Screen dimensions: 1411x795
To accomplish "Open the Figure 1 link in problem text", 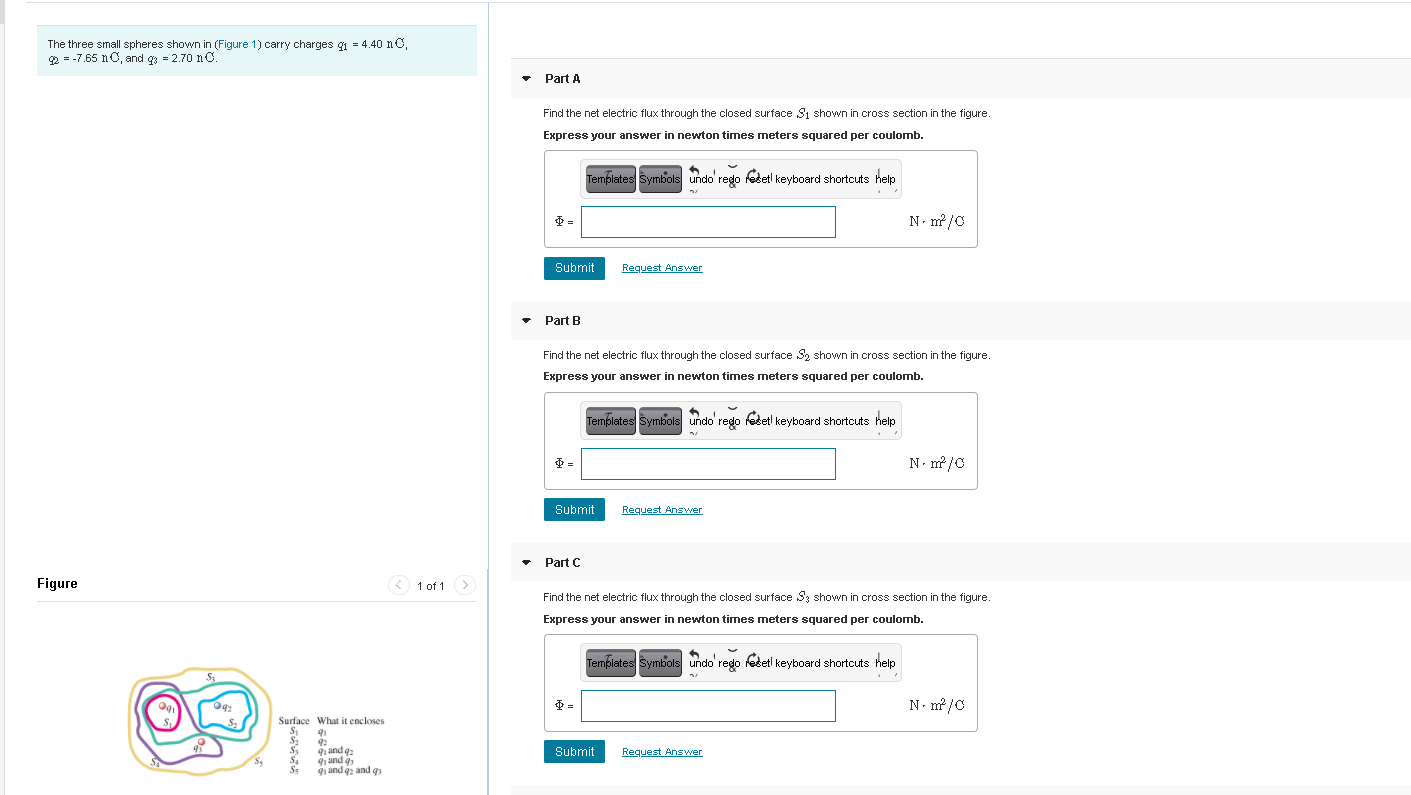I will click(x=237, y=44).
